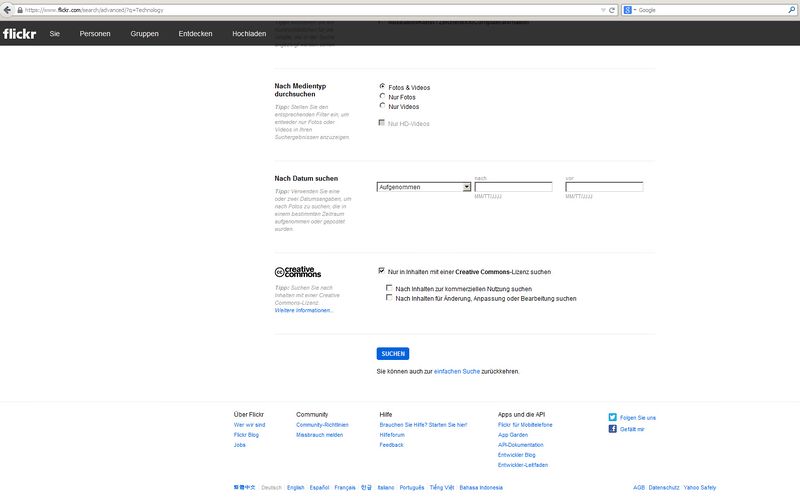Select the Fotos & Videos radio button
800x499 pixels.
[382, 87]
